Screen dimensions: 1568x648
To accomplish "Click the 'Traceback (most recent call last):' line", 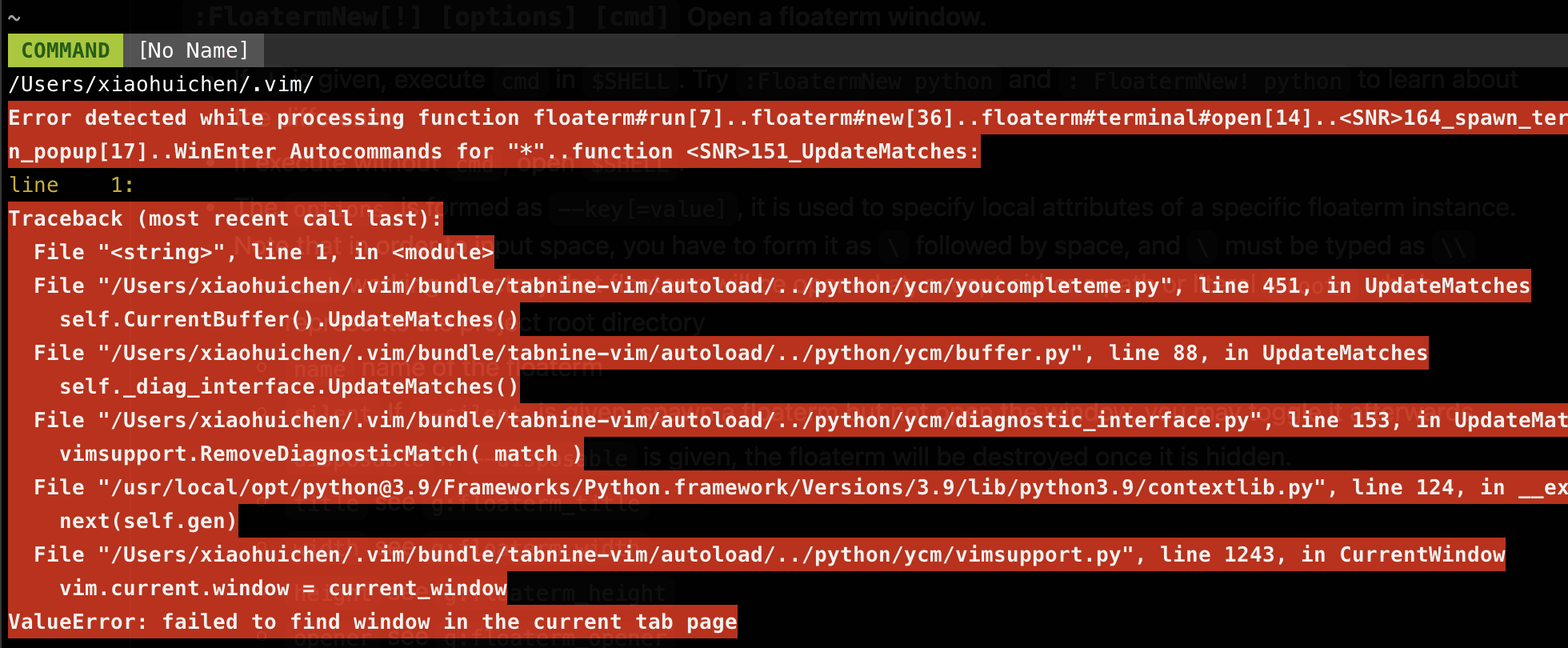I will pos(225,218).
